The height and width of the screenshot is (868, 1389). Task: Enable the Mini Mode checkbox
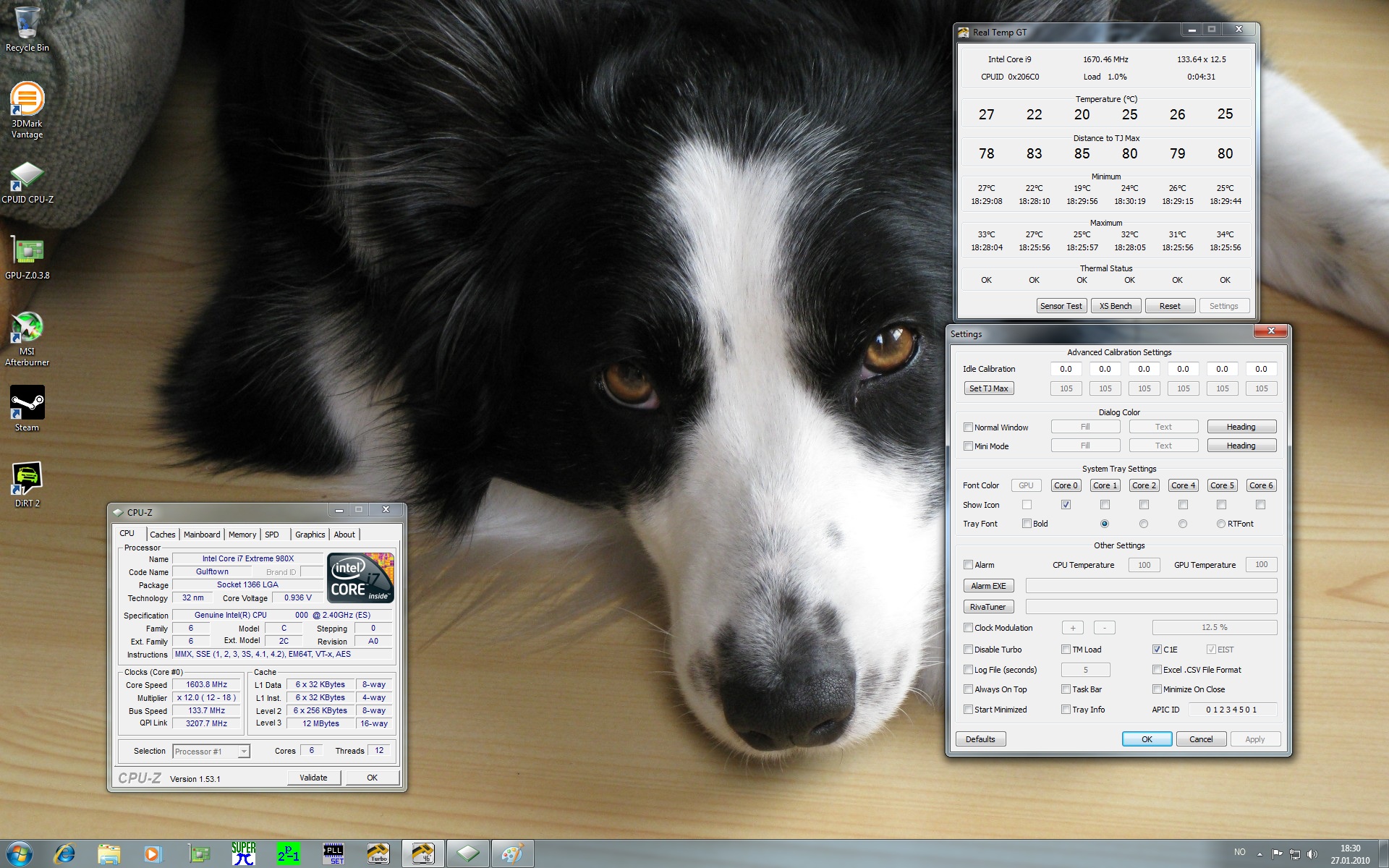968,446
